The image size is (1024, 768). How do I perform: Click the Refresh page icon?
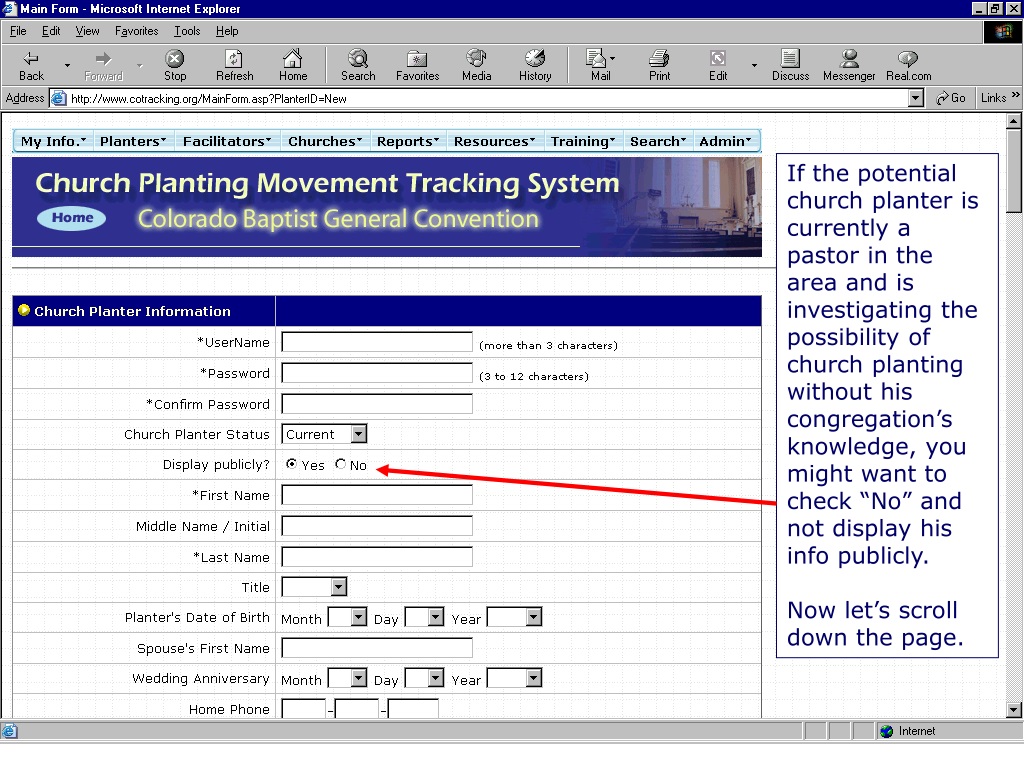tap(234, 59)
